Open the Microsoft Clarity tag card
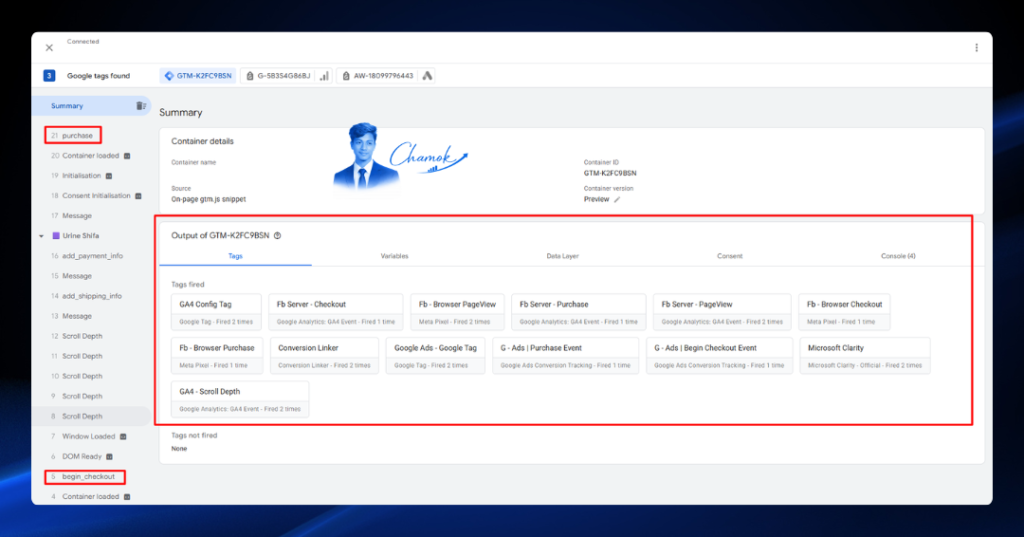 (x=865, y=356)
